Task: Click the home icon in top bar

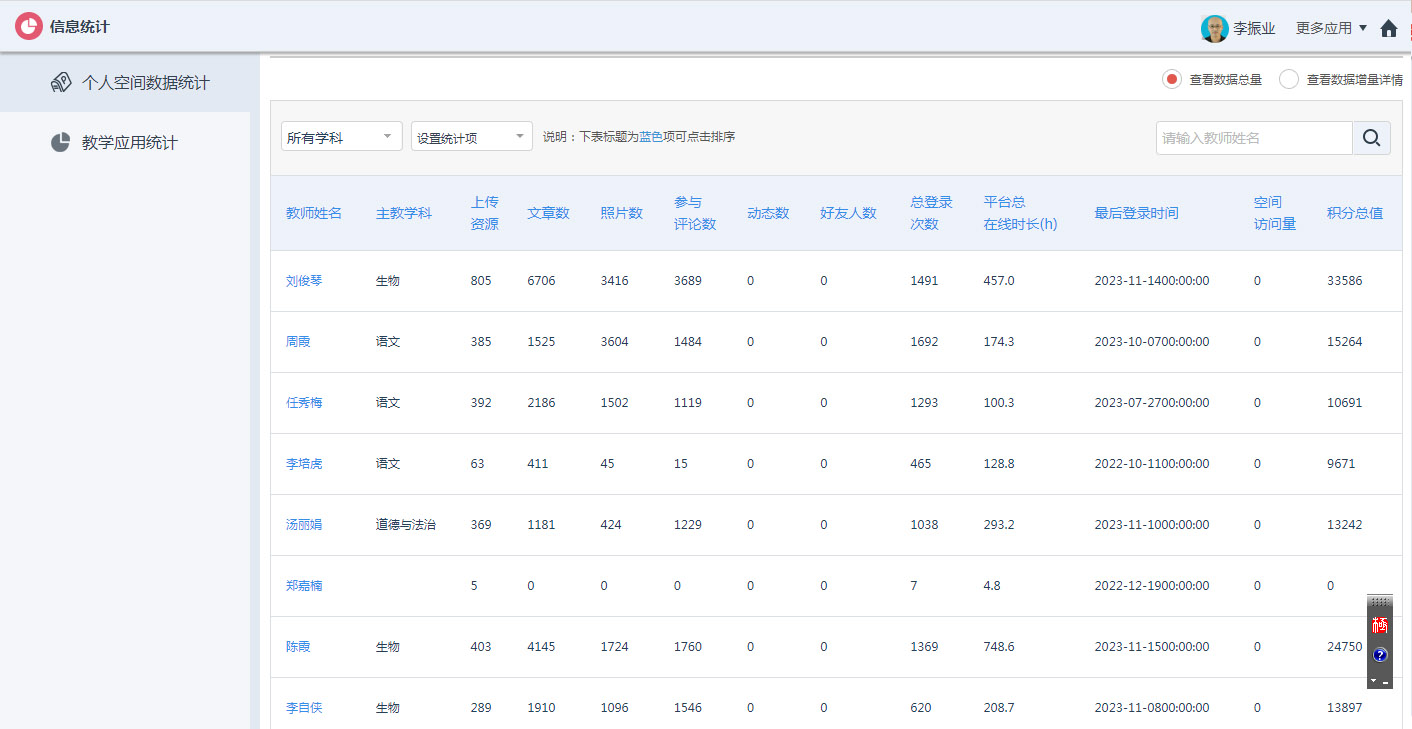Action: (x=1389, y=27)
